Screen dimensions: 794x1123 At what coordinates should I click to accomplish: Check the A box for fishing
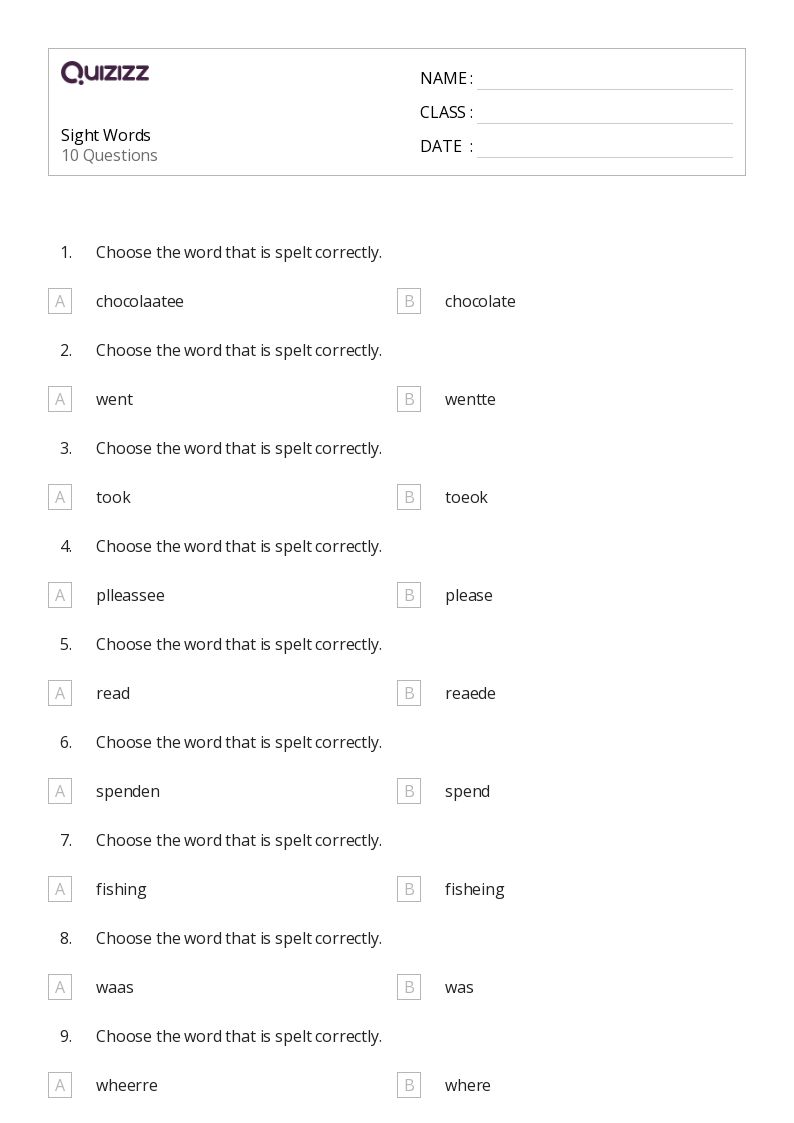(x=60, y=890)
